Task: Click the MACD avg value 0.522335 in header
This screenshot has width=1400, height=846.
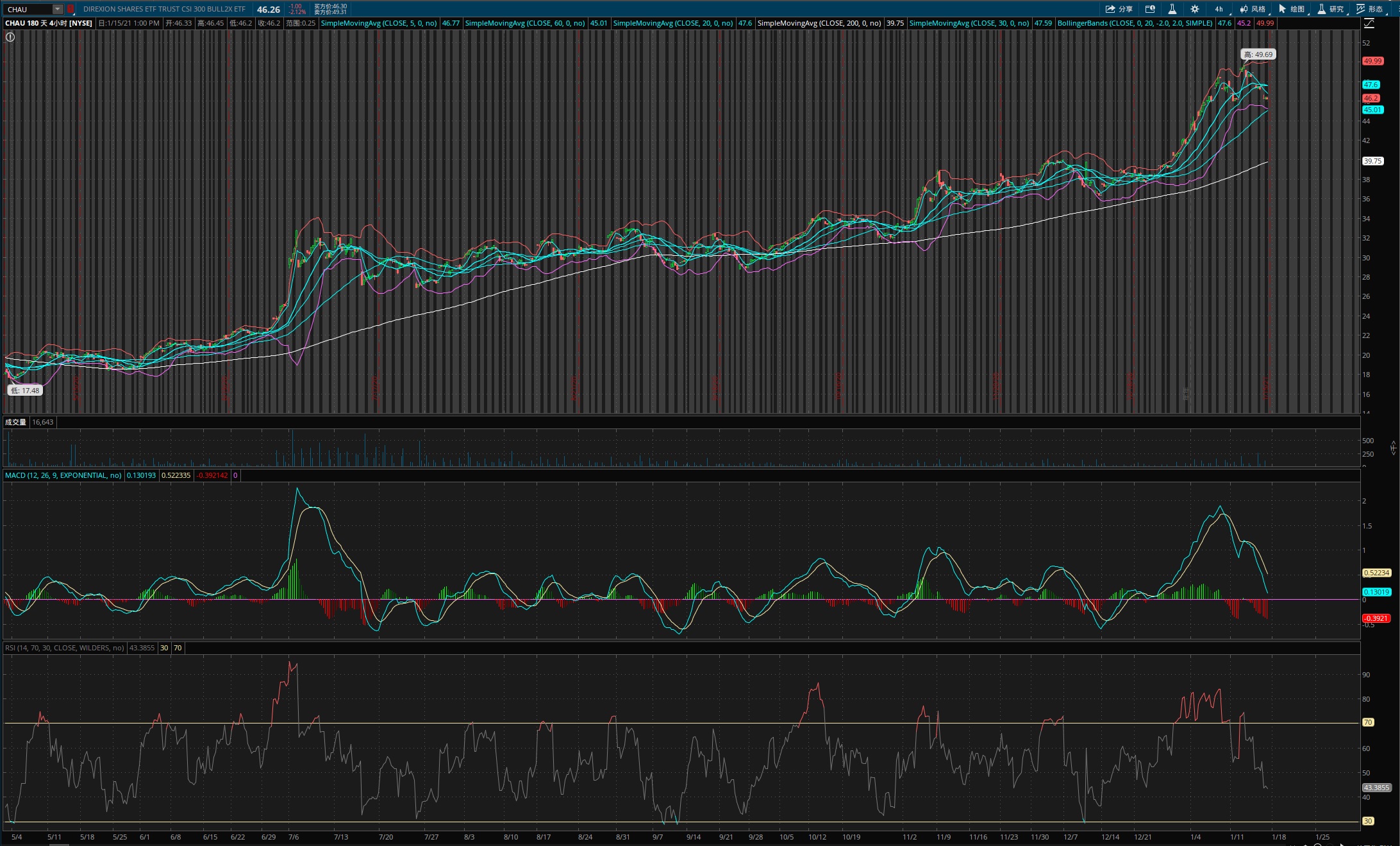Action: (176, 475)
